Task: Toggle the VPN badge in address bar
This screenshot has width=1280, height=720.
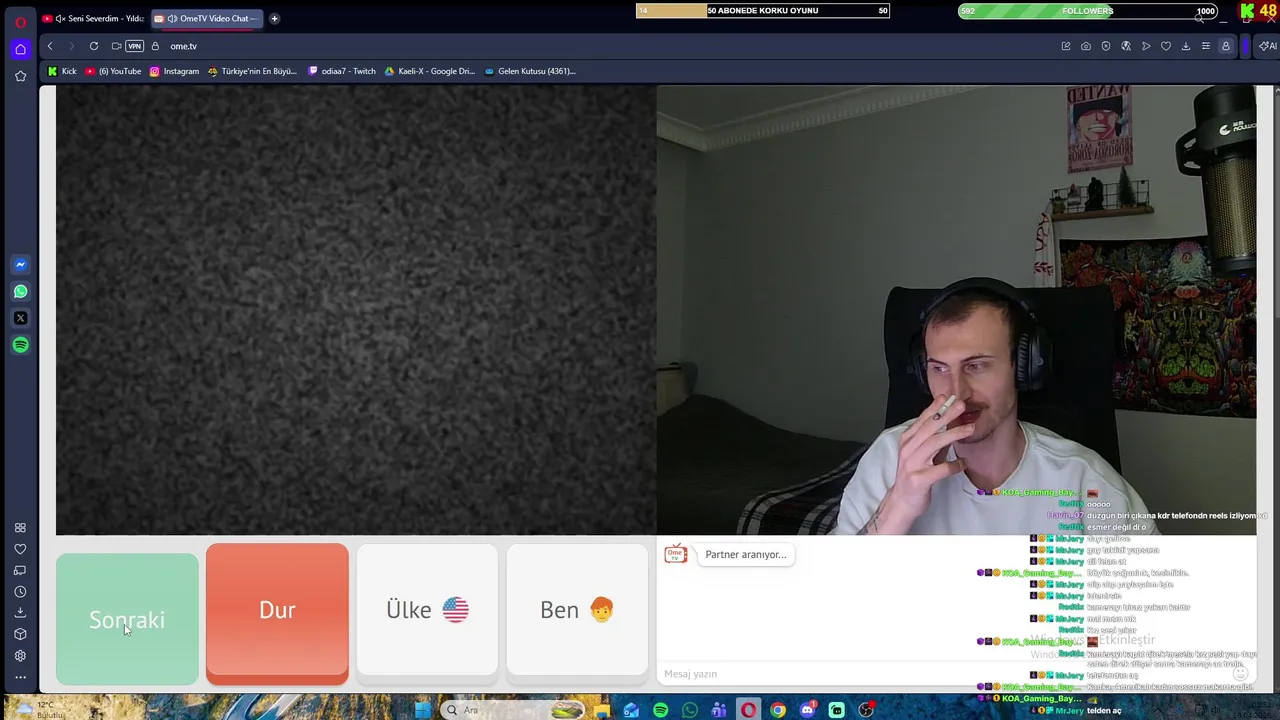Action: [134, 46]
